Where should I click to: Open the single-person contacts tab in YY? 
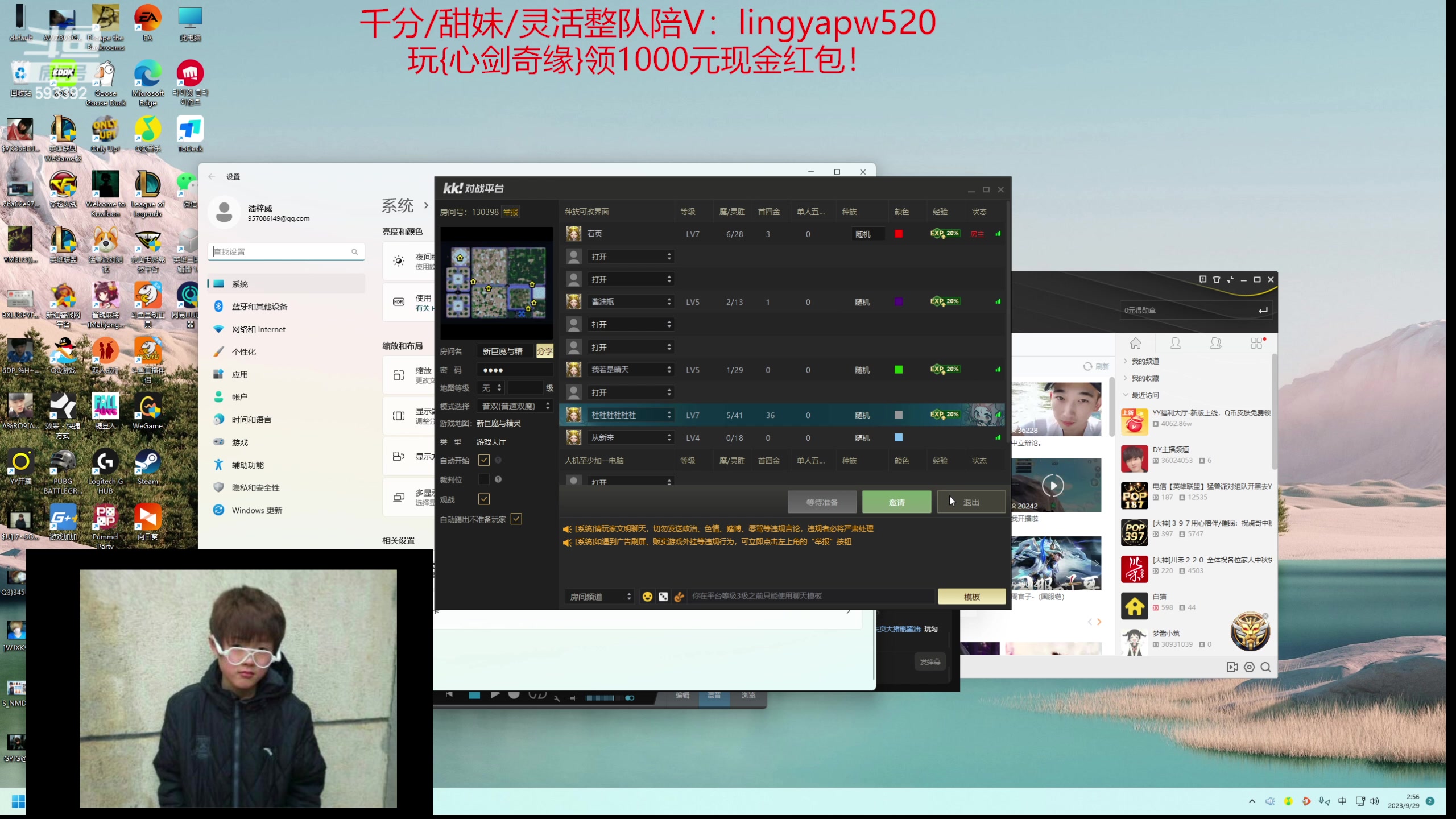pyautogui.click(x=1176, y=343)
